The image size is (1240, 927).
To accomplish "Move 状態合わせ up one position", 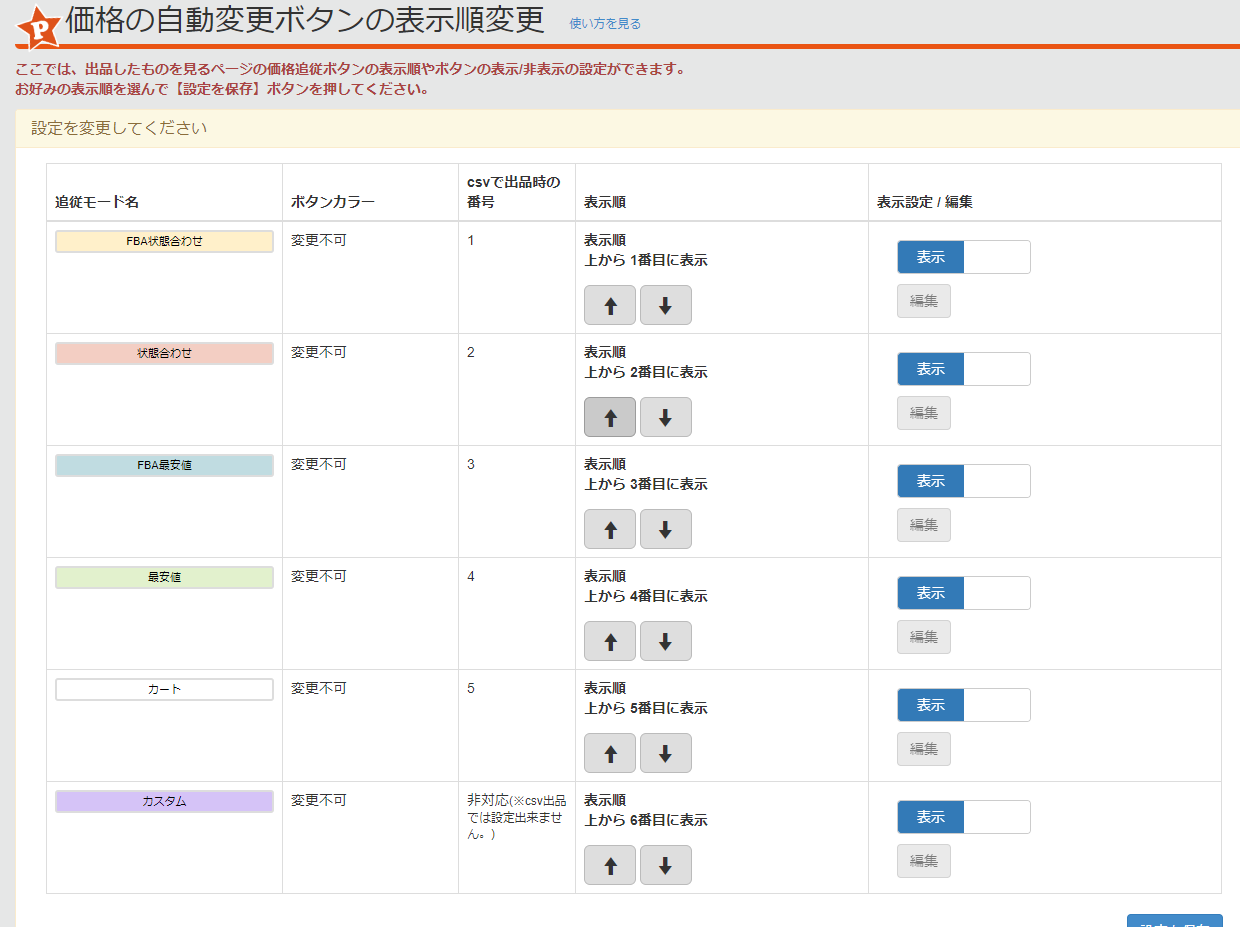I will pyautogui.click(x=610, y=418).
